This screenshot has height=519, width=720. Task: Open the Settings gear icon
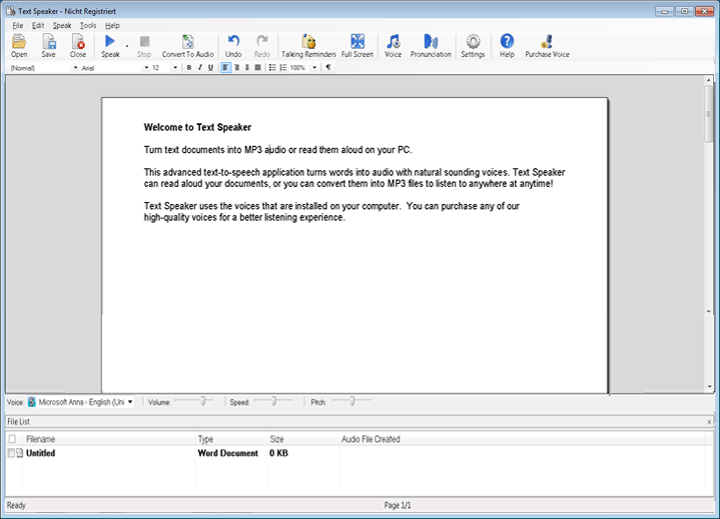[473, 42]
